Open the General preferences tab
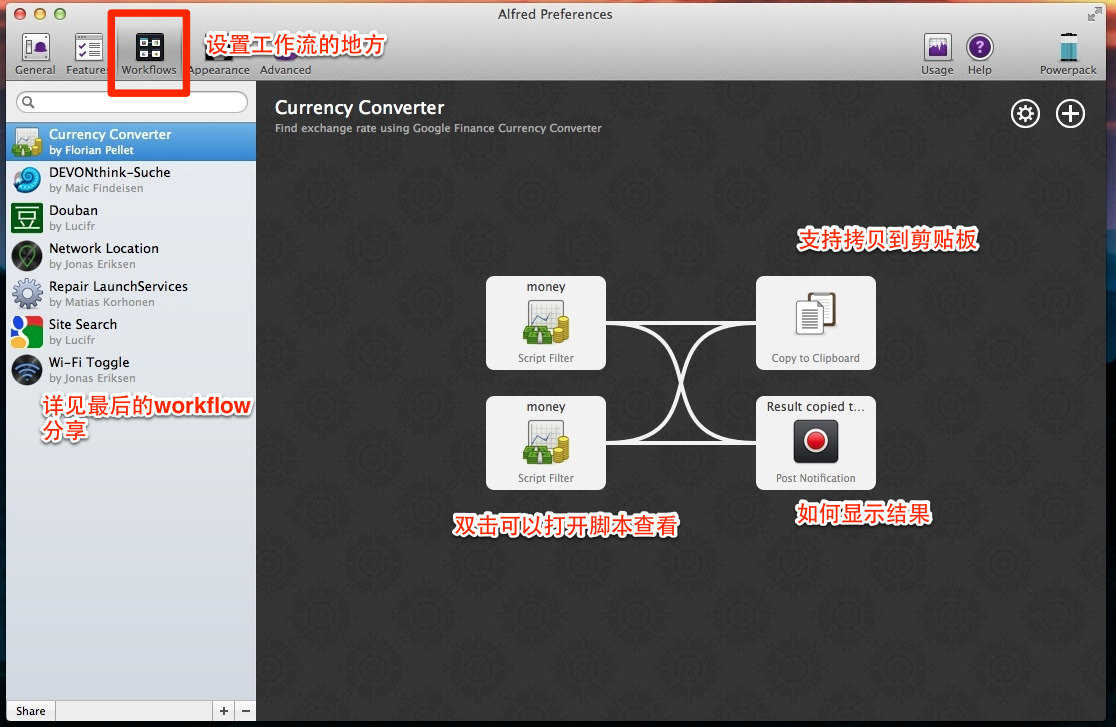 click(35, 54)
